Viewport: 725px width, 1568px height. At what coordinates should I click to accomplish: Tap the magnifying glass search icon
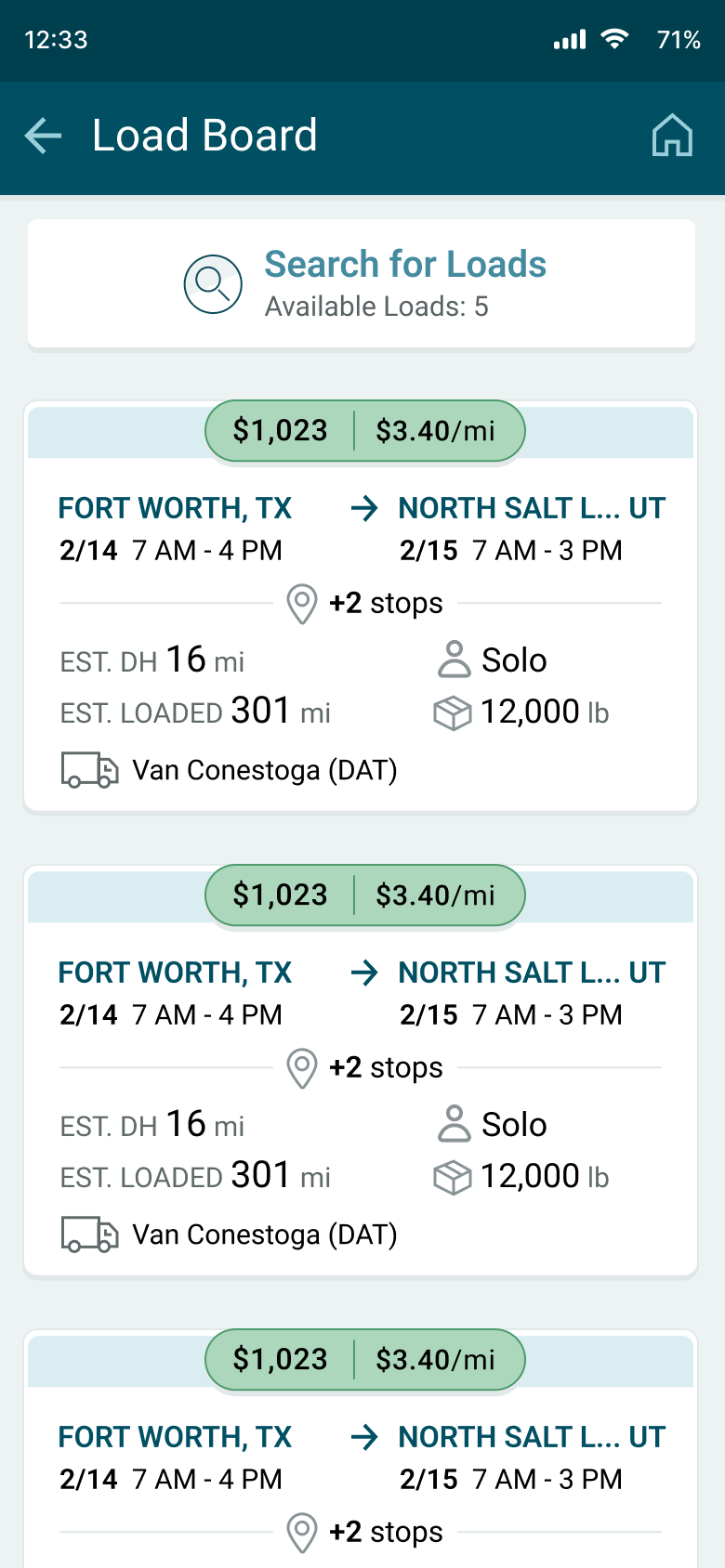coord(213,283)
